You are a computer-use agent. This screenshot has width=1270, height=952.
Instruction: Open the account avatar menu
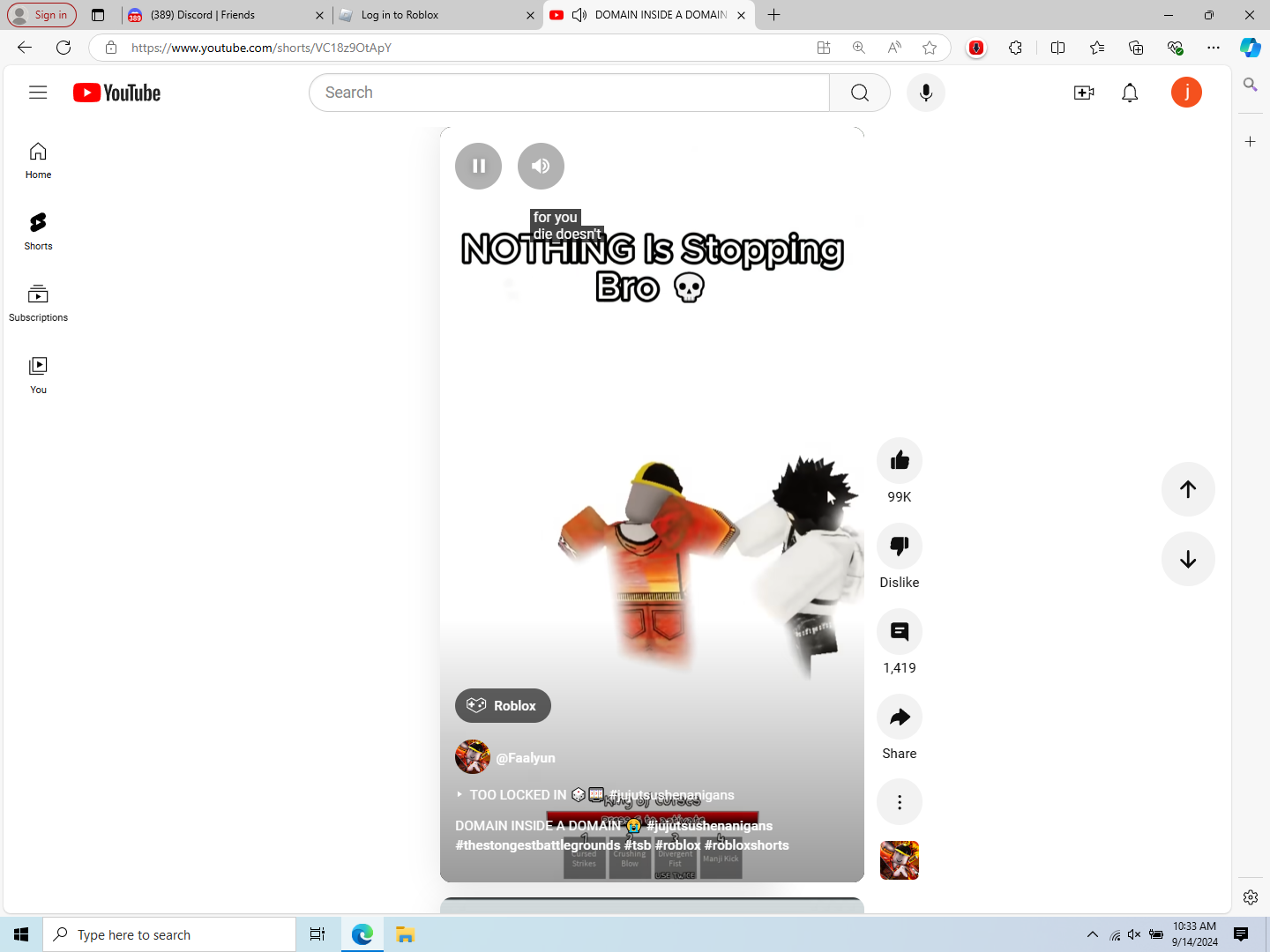point(1186,93)
